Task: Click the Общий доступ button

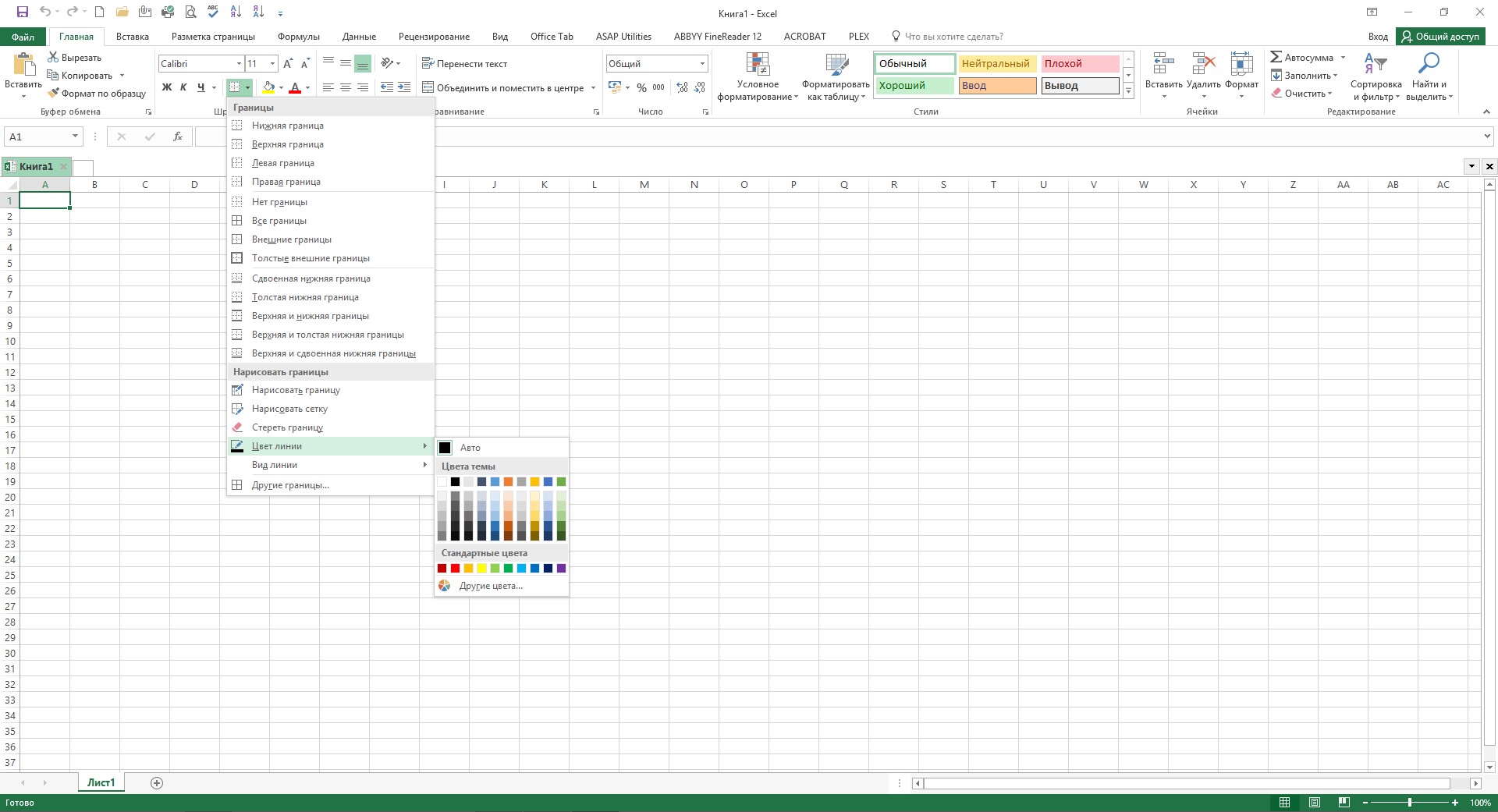Action: 1440,37
